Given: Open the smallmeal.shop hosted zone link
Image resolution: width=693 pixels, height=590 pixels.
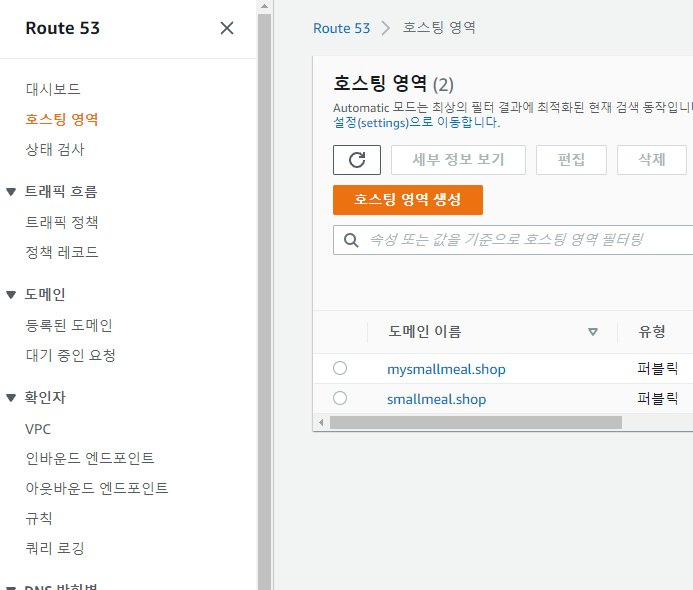Looking at the screenshot, I should pyautogui.click(x=437, y=399).
